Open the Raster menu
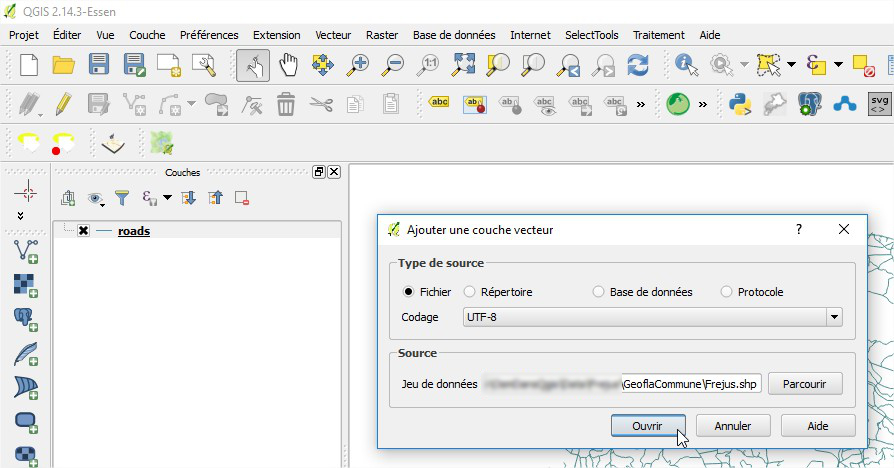Screen dimensions: 894x468 (382, 35)
